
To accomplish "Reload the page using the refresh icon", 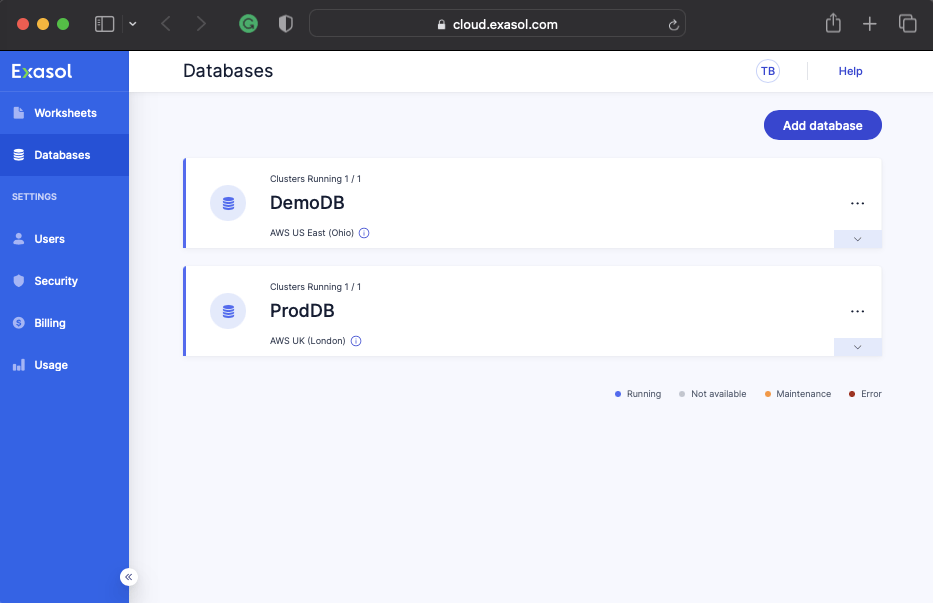I will tap(675, 25).
